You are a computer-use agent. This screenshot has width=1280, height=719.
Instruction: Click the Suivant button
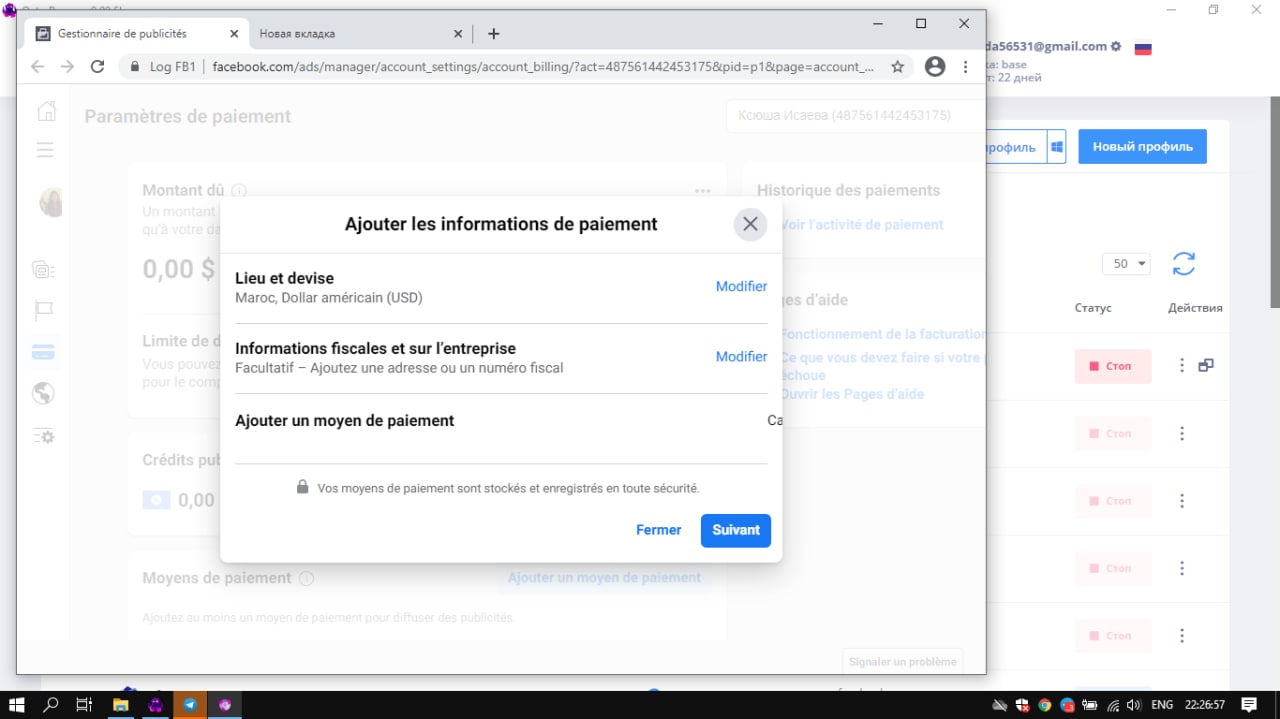[736, 530]
